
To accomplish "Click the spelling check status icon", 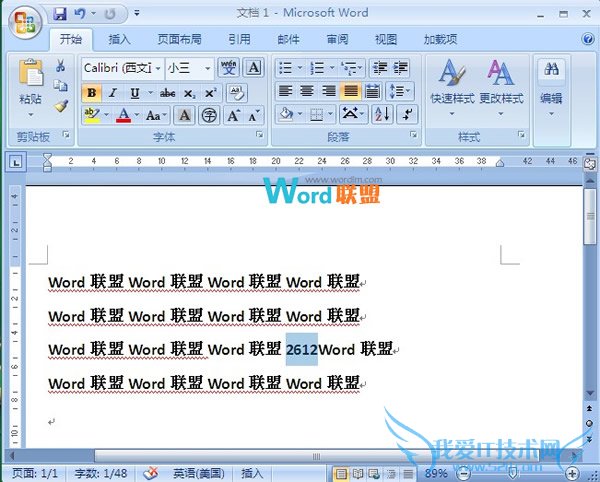I will (x=151, y=473).
